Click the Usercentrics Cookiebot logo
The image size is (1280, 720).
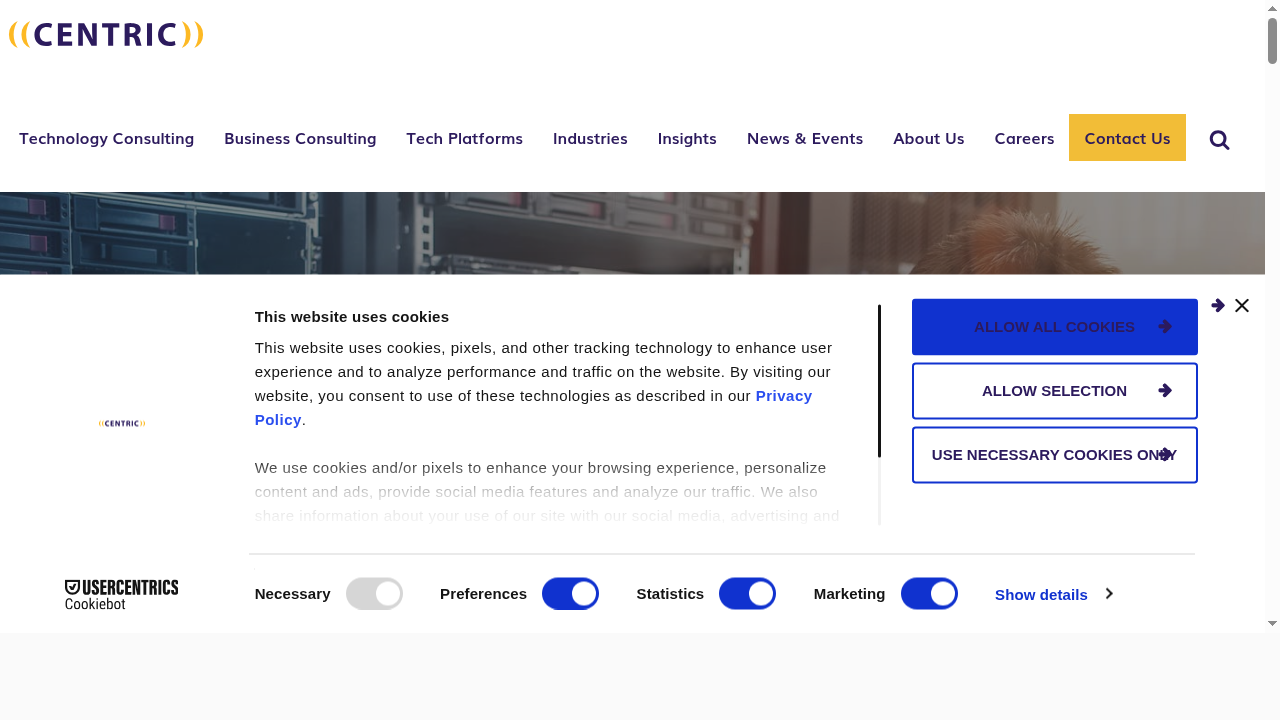coord(121,594)
